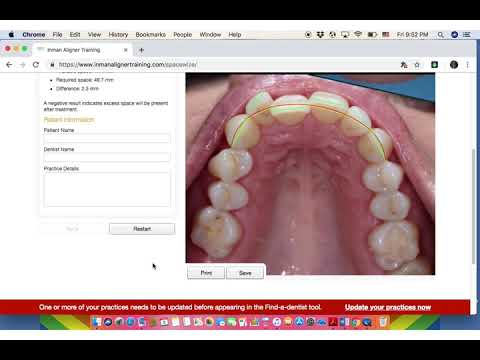The image size is (480, 360).
Task: Open the Apple menu
Action: click(11, 35)
